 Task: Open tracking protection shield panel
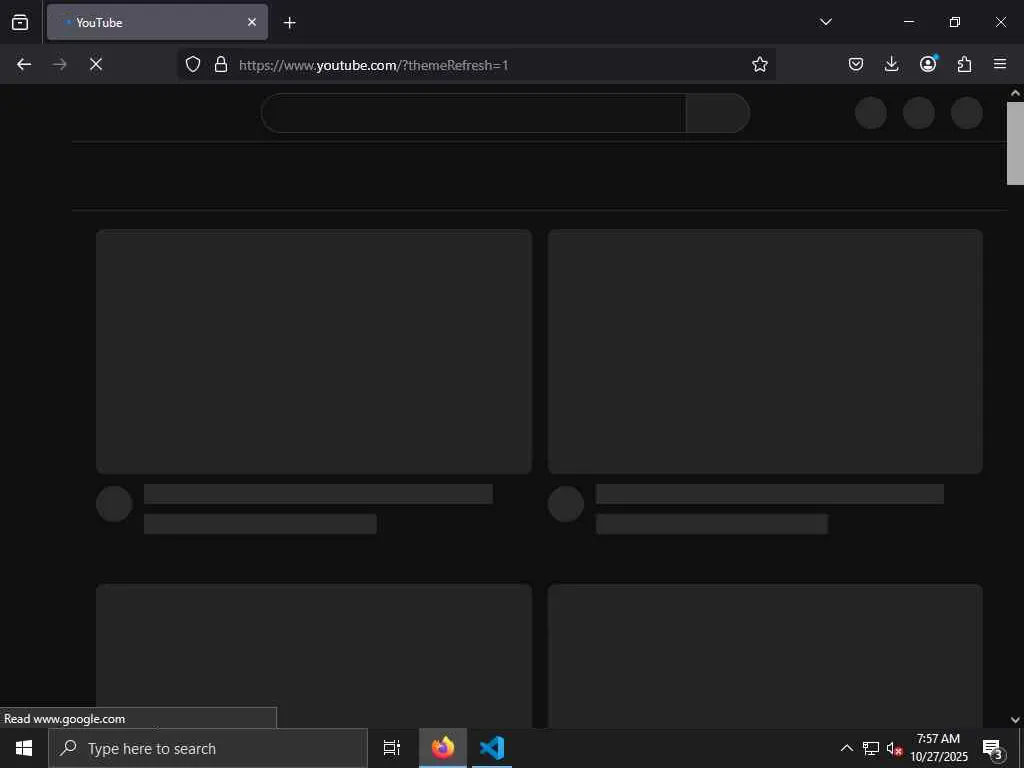tap(193, 64)
